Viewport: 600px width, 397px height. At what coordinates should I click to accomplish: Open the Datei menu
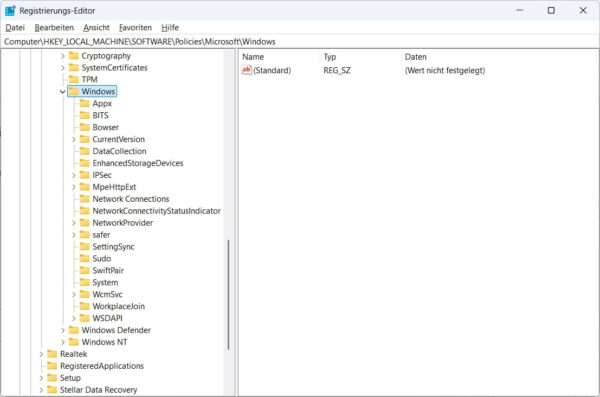[15, 28]
